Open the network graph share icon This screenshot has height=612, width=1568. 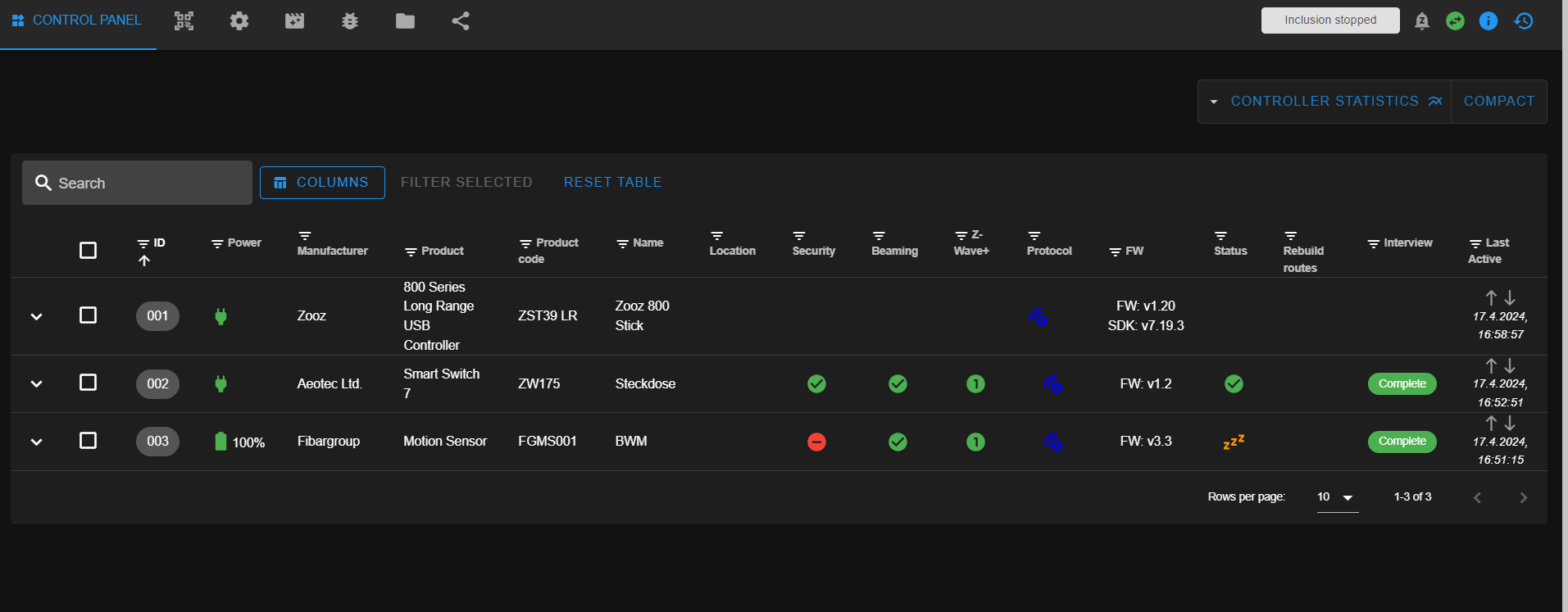pos(461,21)
